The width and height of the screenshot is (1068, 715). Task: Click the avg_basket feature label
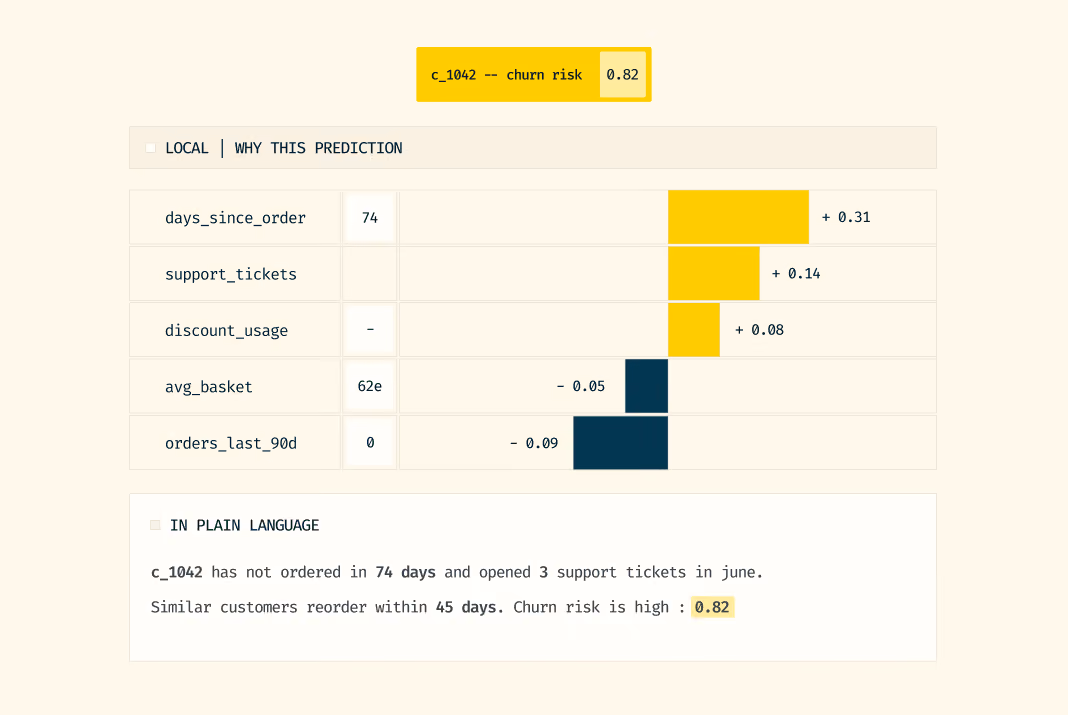[208, 387]
